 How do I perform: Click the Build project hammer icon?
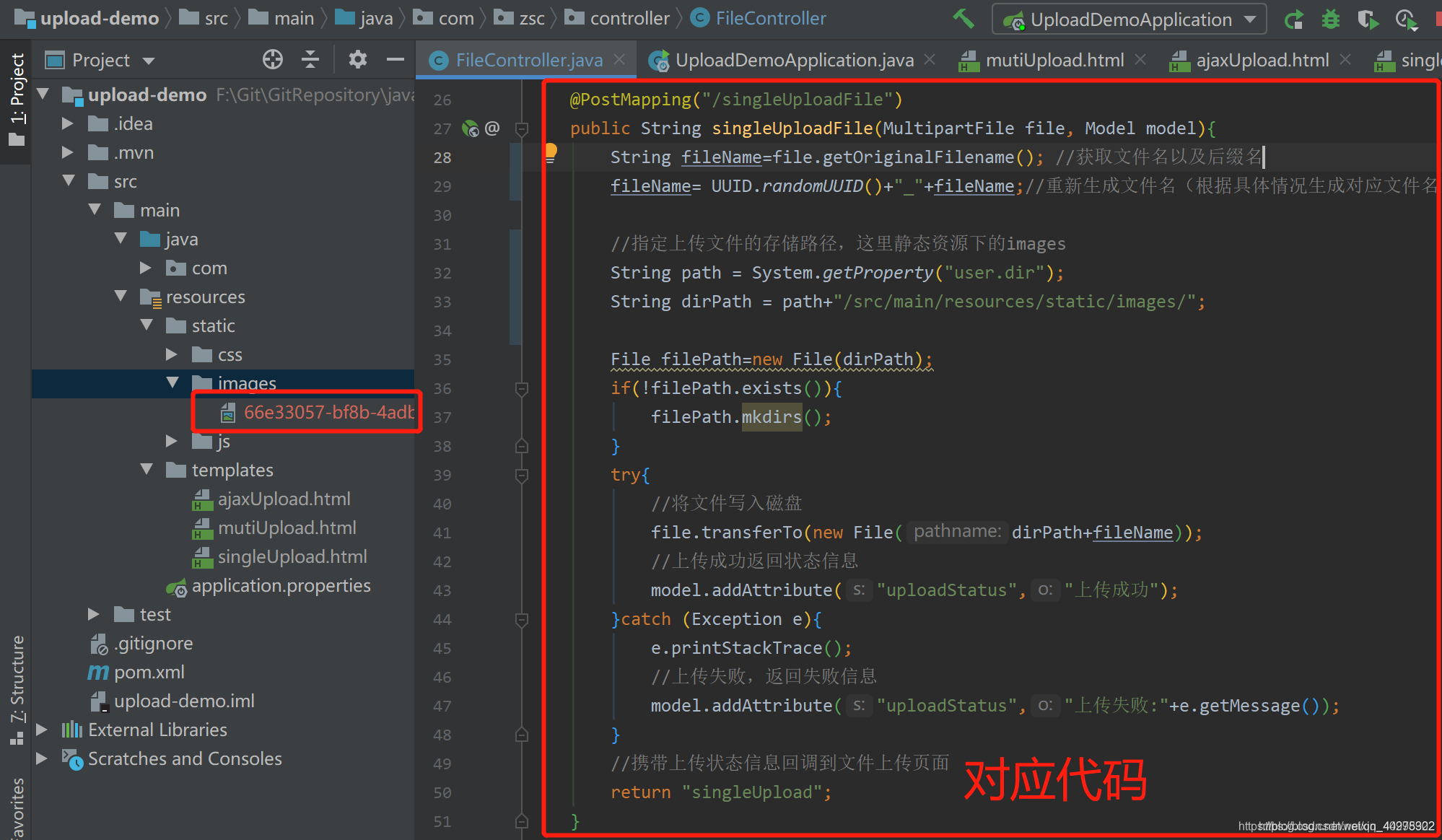(963, 18)
